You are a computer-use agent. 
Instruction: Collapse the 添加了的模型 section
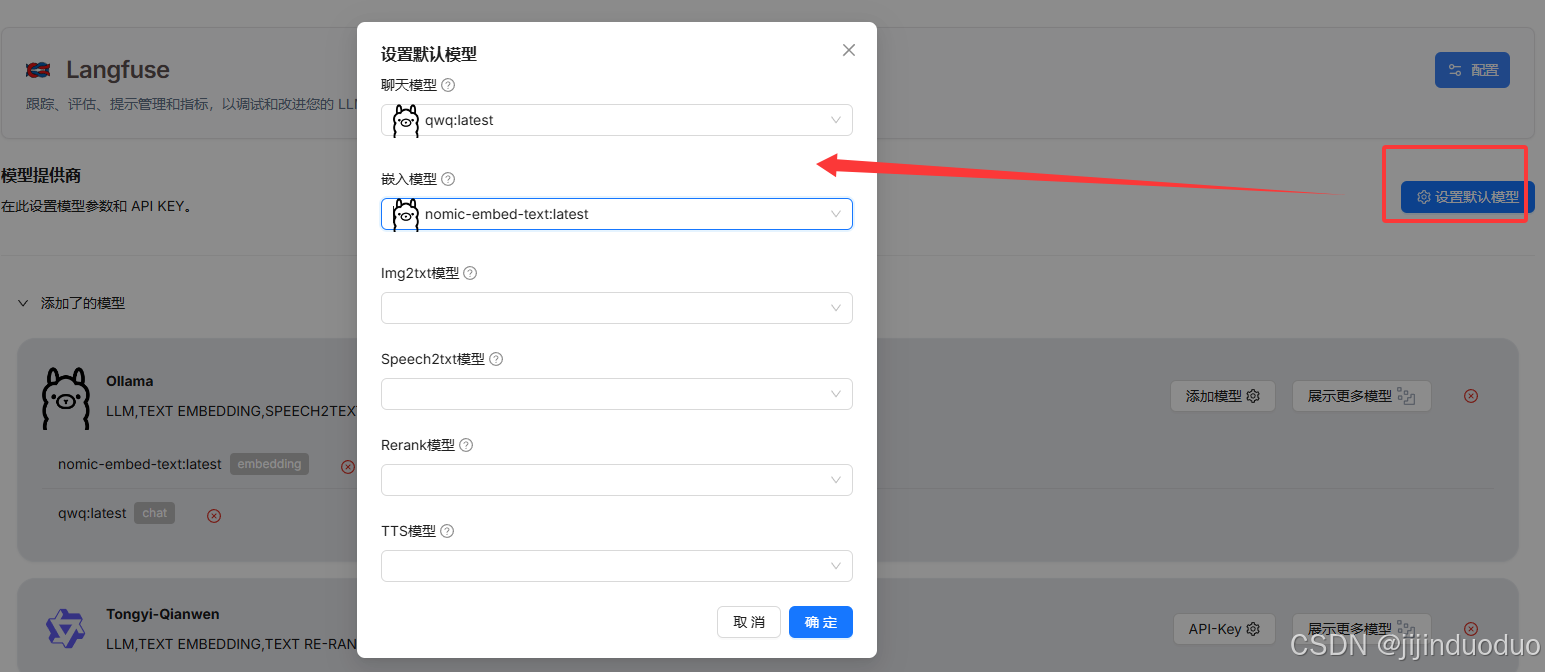point(23,303)
